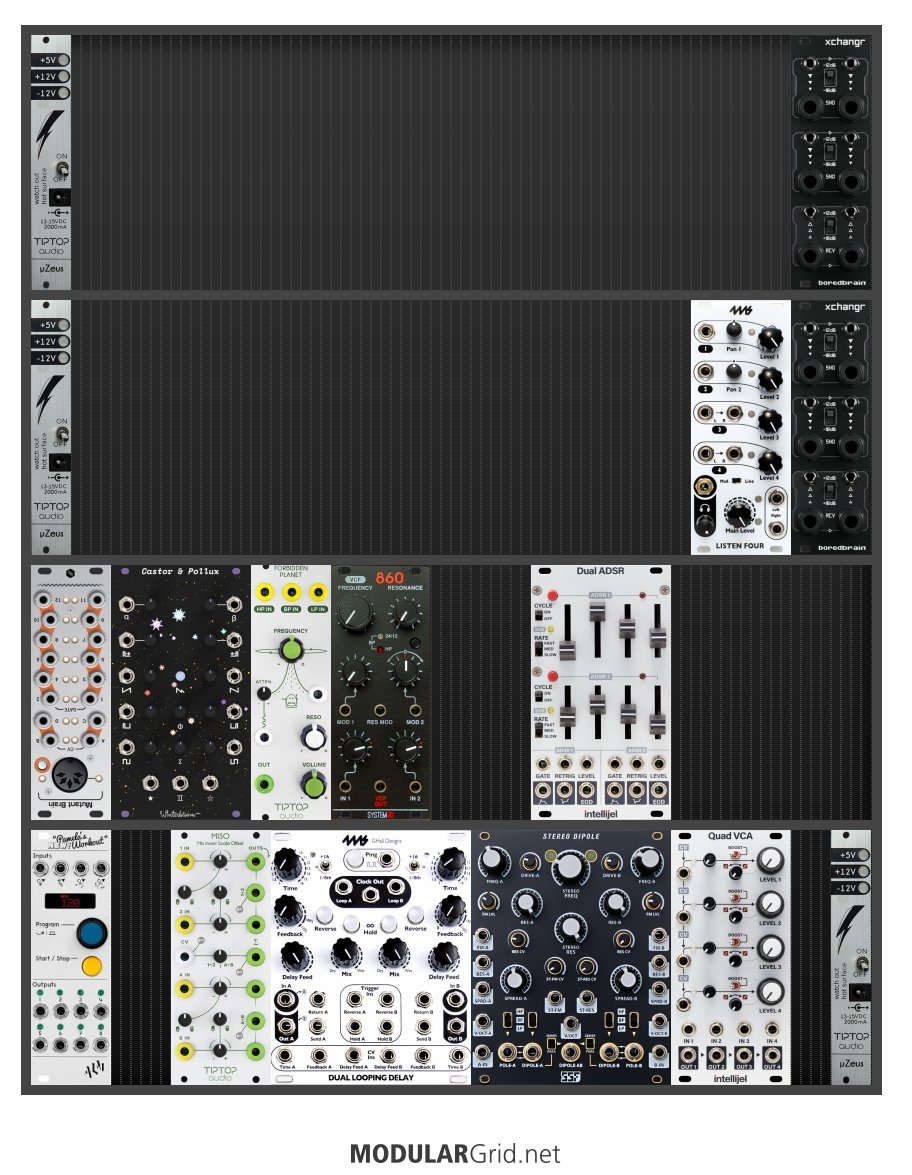Select the Forbidden Planet green OUT jack
Image resolution: width=912 pixels, height=1175 pixels.
[x=264, y=785]
